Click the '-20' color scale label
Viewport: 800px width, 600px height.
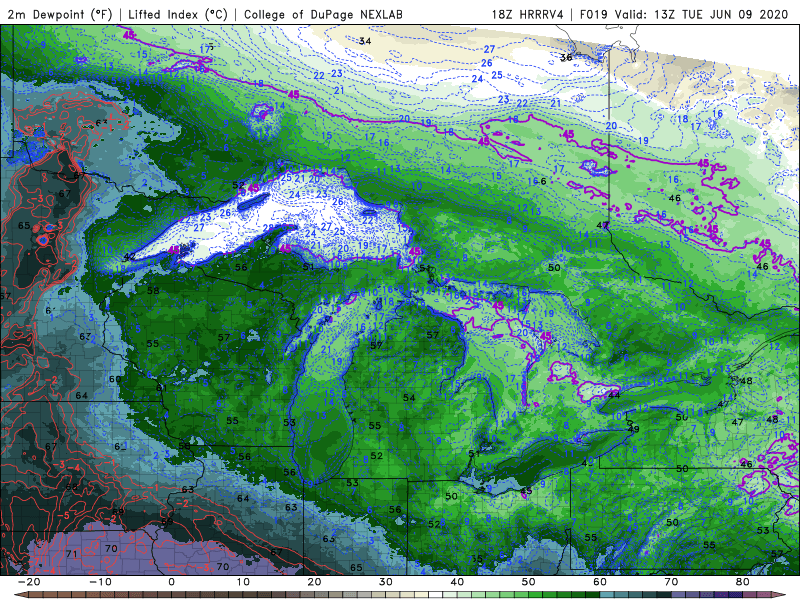pyautogui.click(x=29, y=582)
